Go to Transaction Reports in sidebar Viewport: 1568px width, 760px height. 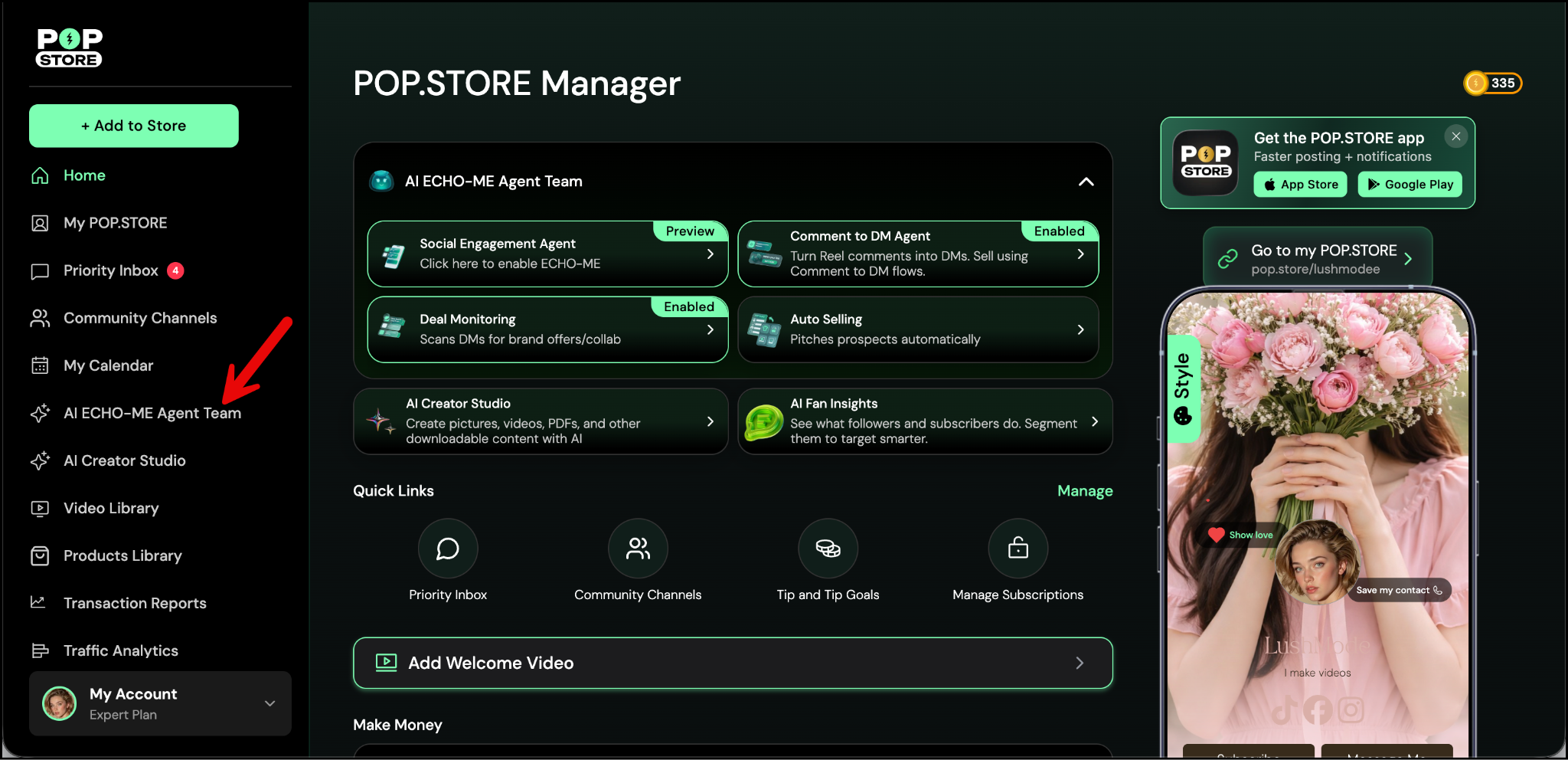click(135, 603)
